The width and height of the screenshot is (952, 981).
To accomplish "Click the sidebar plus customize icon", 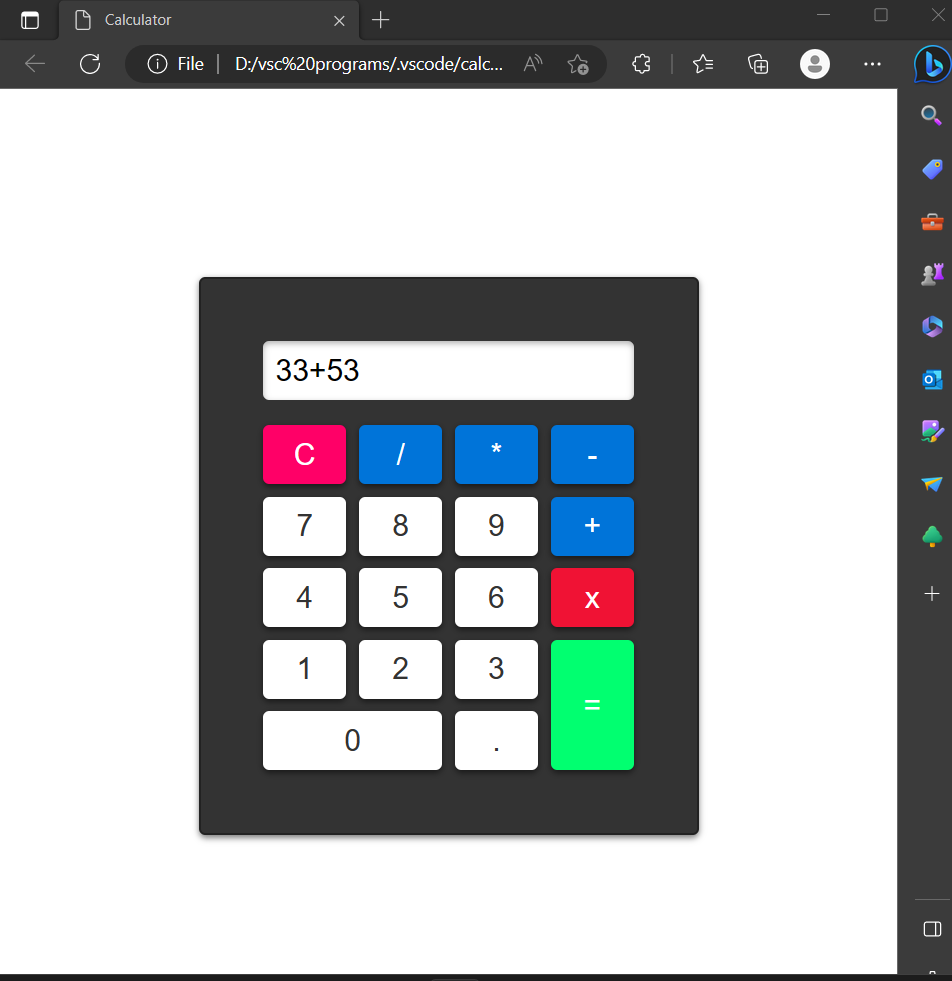I will [x=932, y=593].
